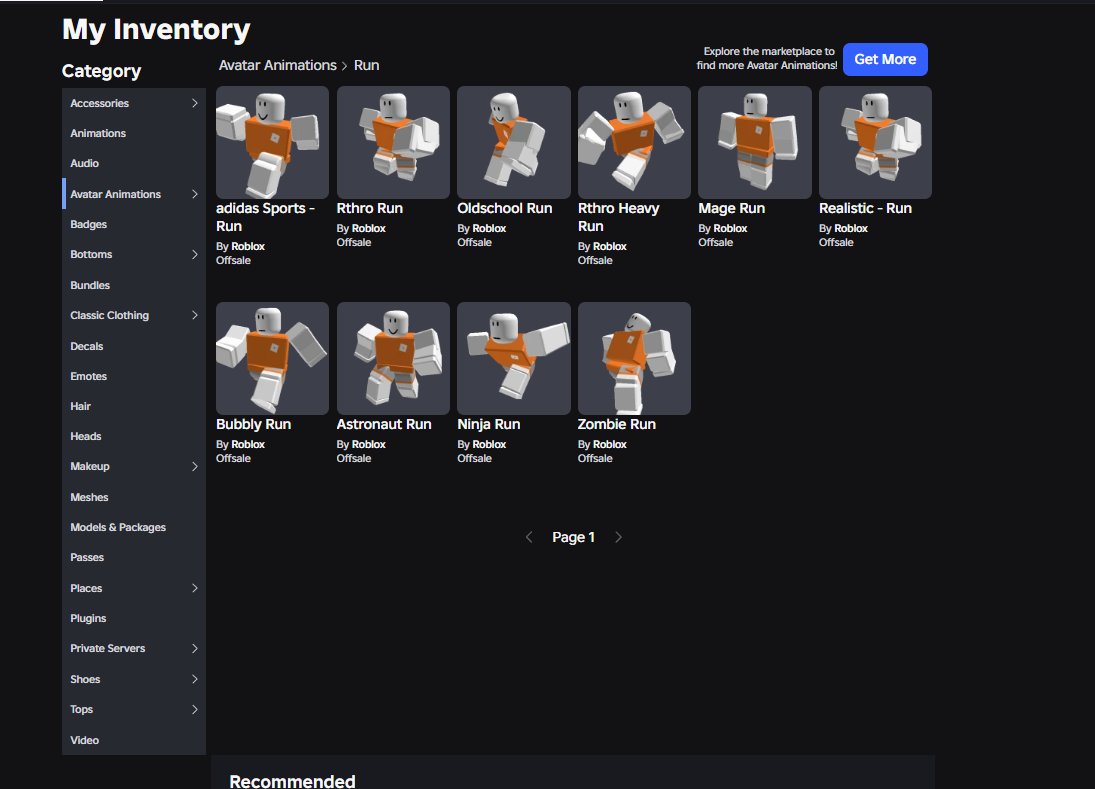Expand the Places category chevron
The width and height of the screenshot is (1095, 789).
coord(195,588)
